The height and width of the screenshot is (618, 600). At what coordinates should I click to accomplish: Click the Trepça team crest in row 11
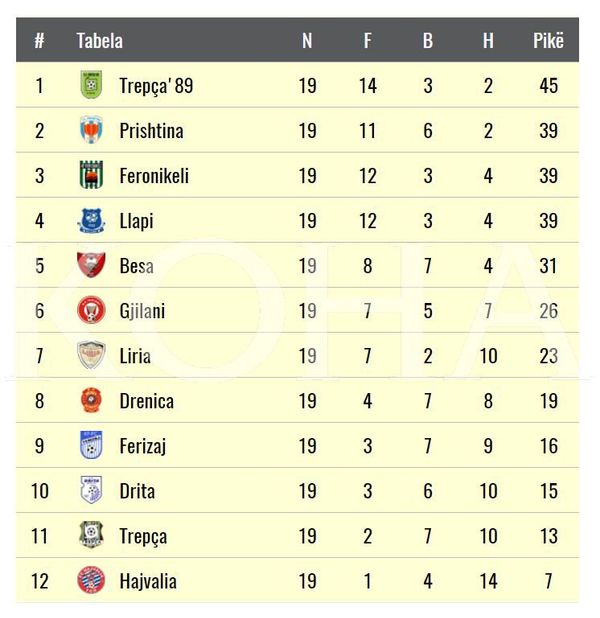pos(91,535)
